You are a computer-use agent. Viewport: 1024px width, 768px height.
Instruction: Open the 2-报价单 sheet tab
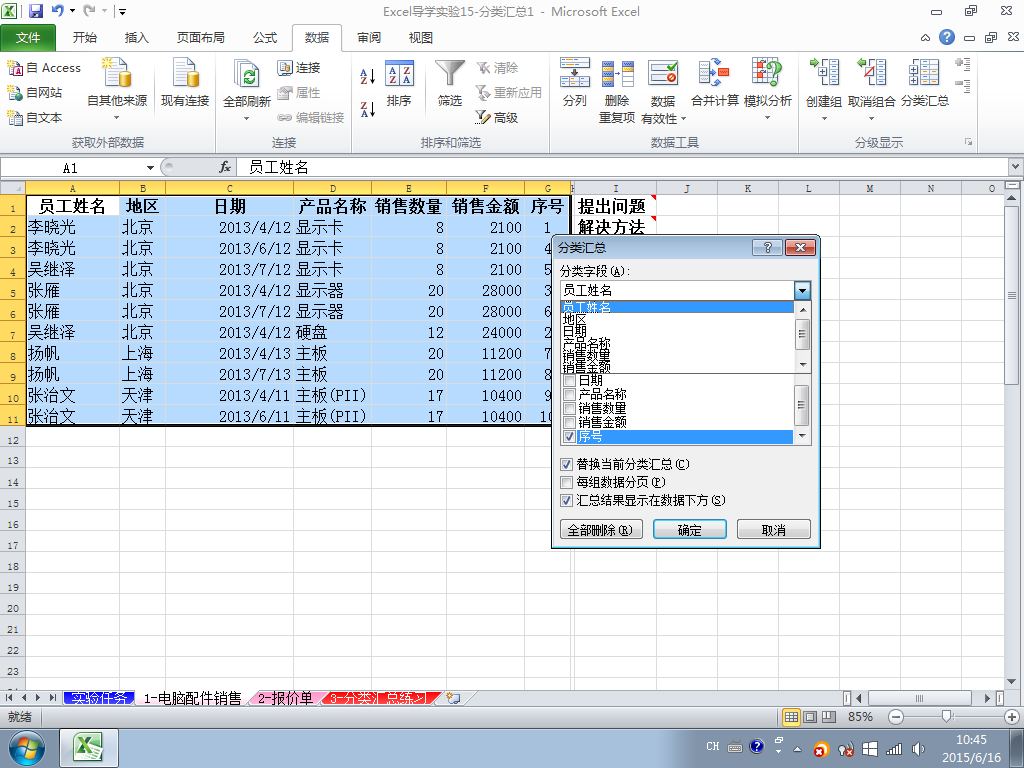click(x=285, y=698)
